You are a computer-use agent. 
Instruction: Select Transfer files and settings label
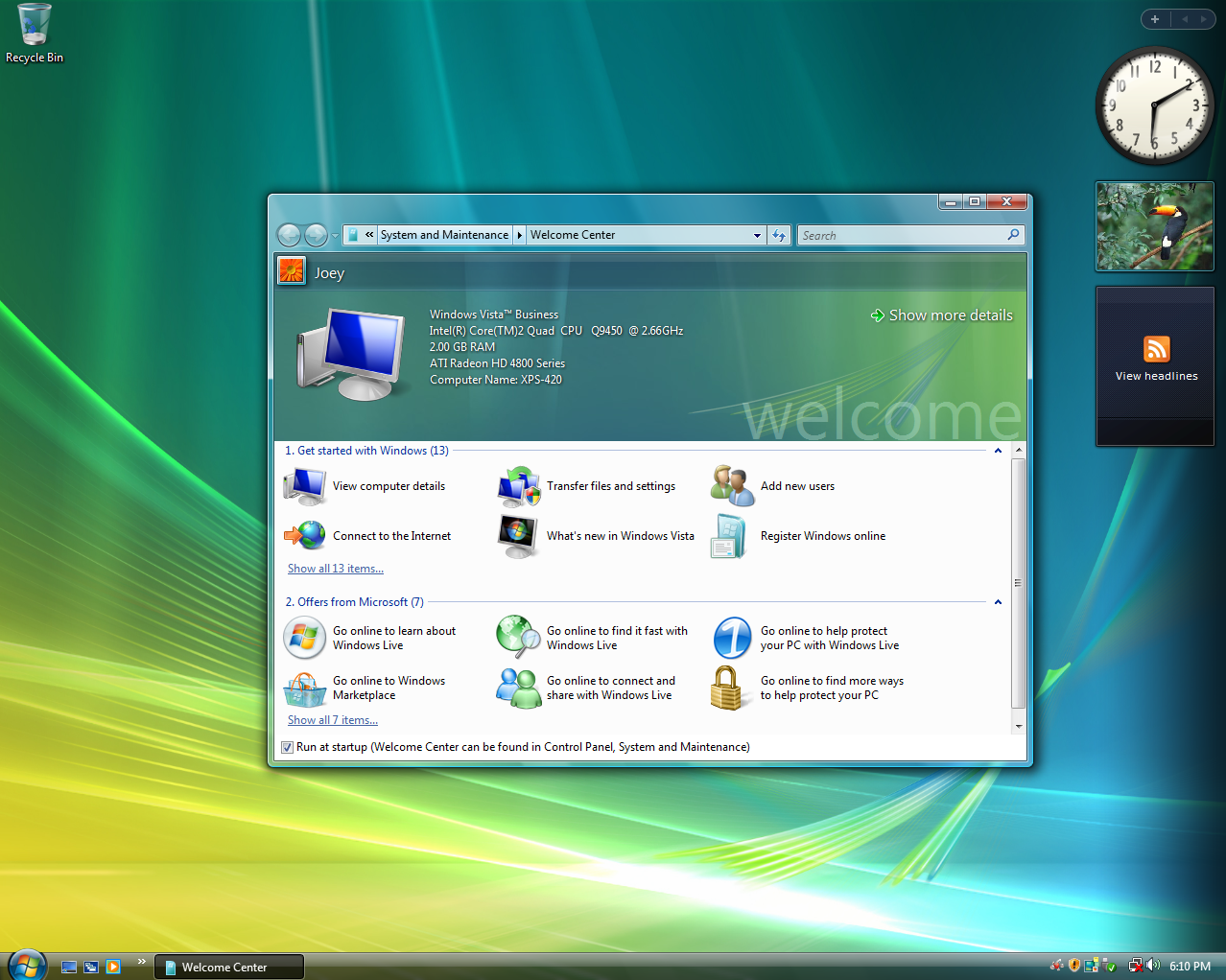tap(611, 486)
